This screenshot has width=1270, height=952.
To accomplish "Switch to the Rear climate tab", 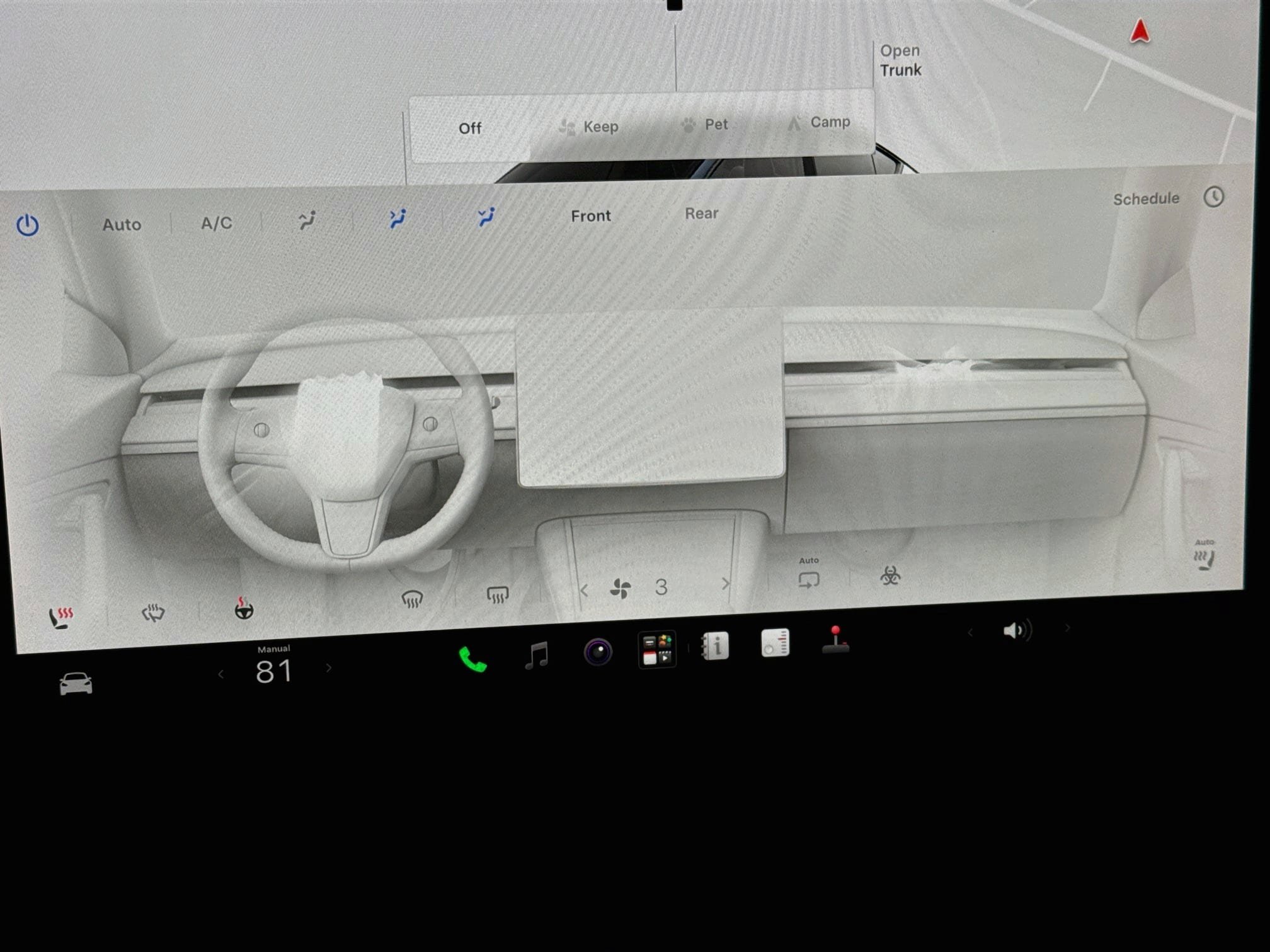I will click(701, 213).
